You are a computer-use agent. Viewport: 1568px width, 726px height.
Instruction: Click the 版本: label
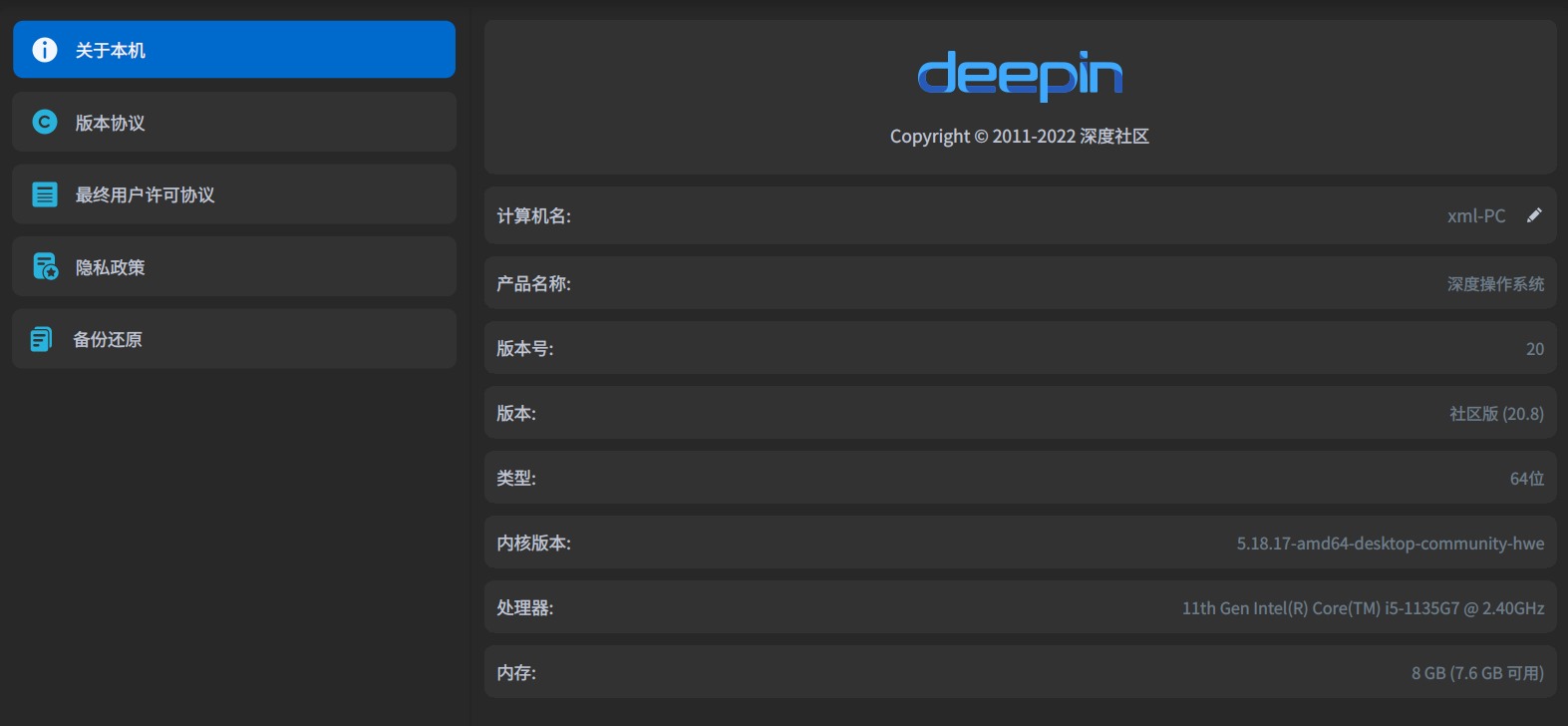click(516, 414)
